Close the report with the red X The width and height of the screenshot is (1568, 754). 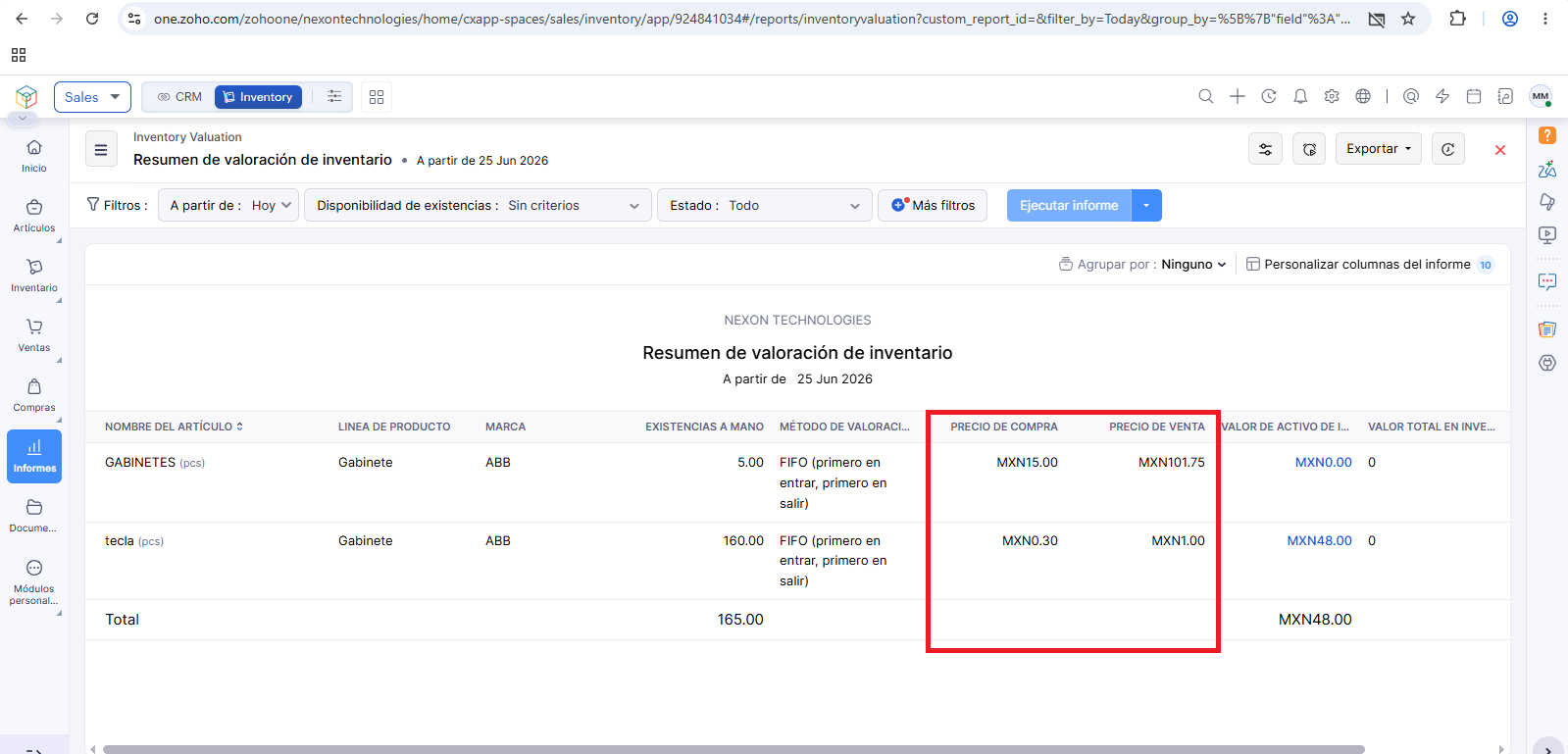1500,150
